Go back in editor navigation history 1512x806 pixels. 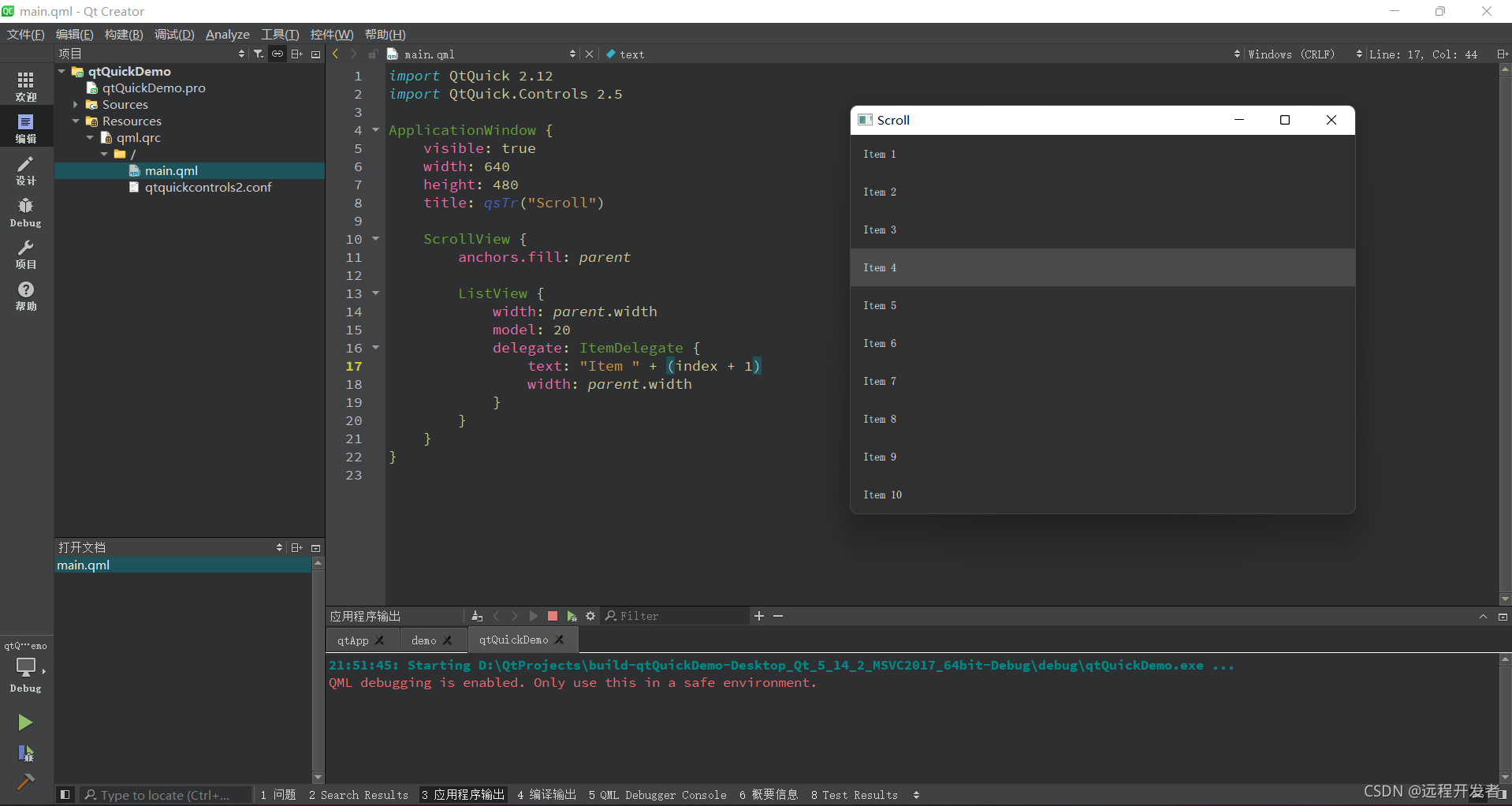click(x=336, y=54)
